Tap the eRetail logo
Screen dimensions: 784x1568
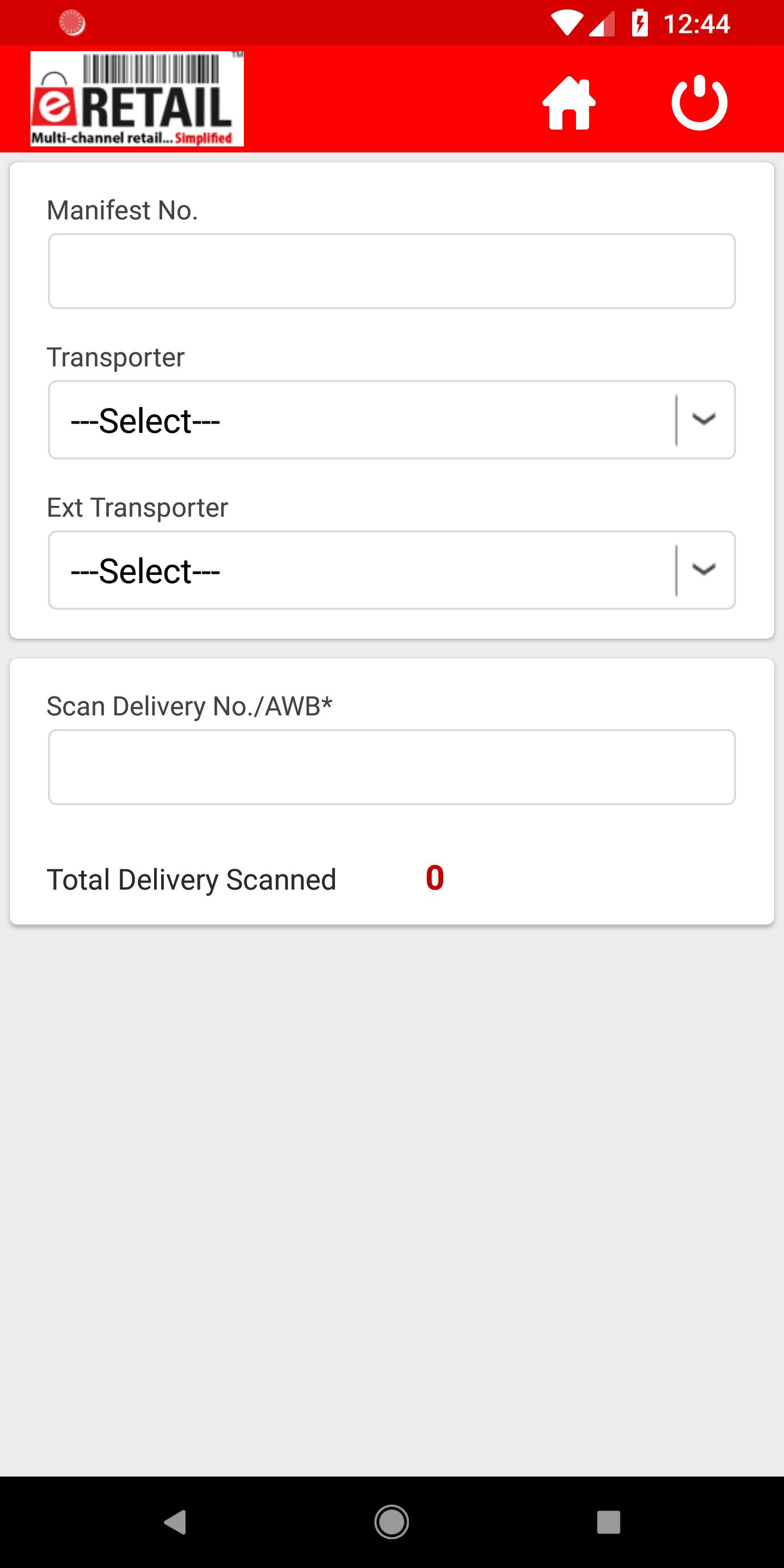pyautogui.click(x=137, y=99)
